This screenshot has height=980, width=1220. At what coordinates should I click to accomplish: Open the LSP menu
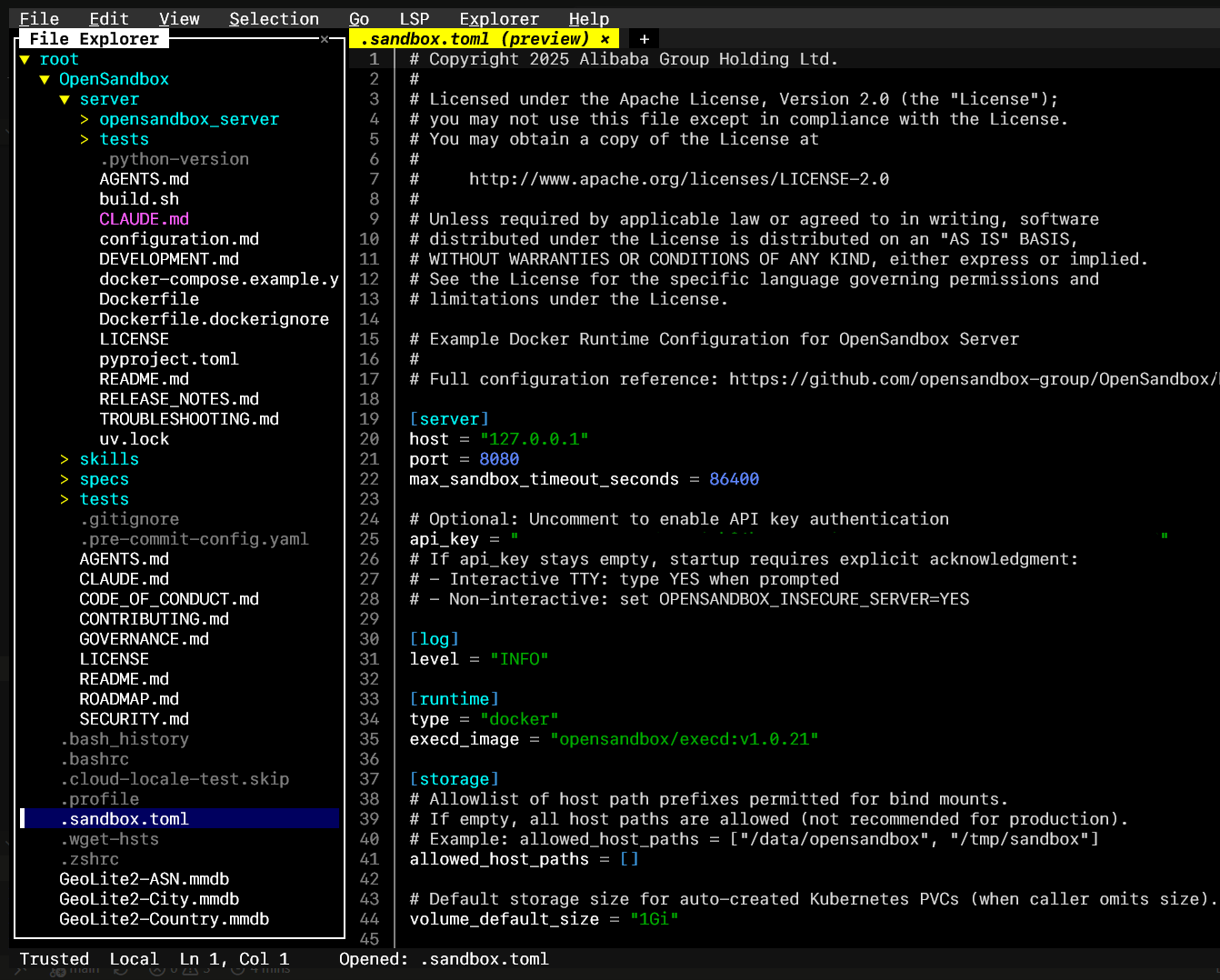415,18
